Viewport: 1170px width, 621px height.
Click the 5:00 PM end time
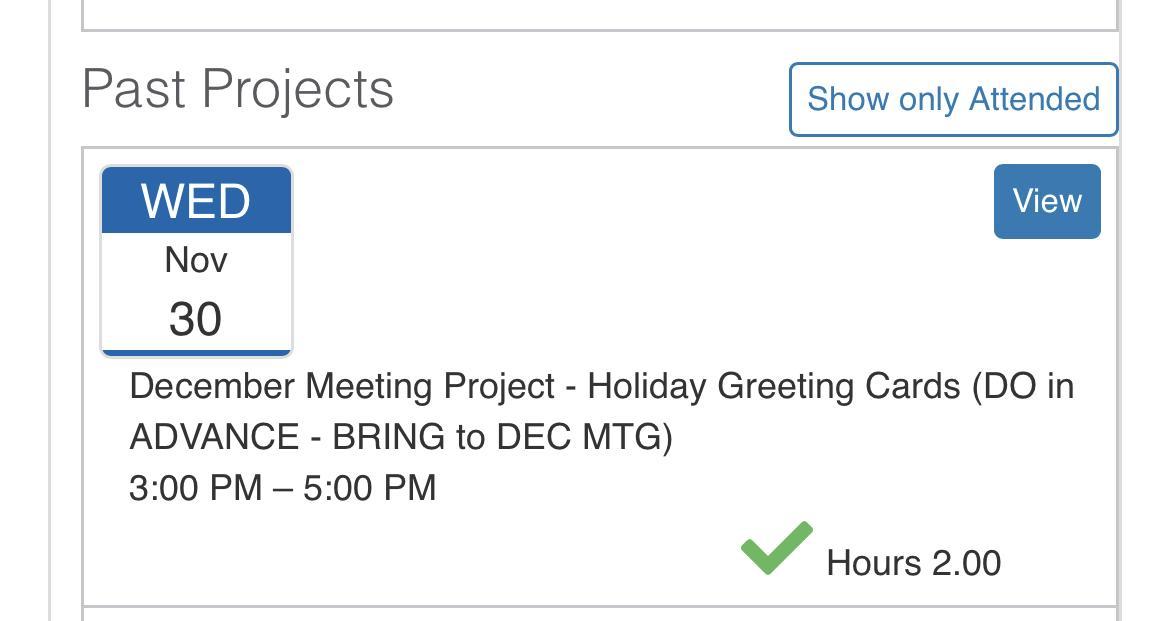click(x=370, y=488)
